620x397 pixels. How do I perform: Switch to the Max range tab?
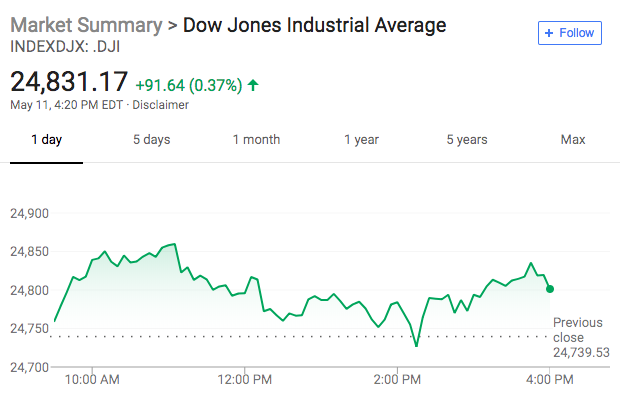[573, 140]
